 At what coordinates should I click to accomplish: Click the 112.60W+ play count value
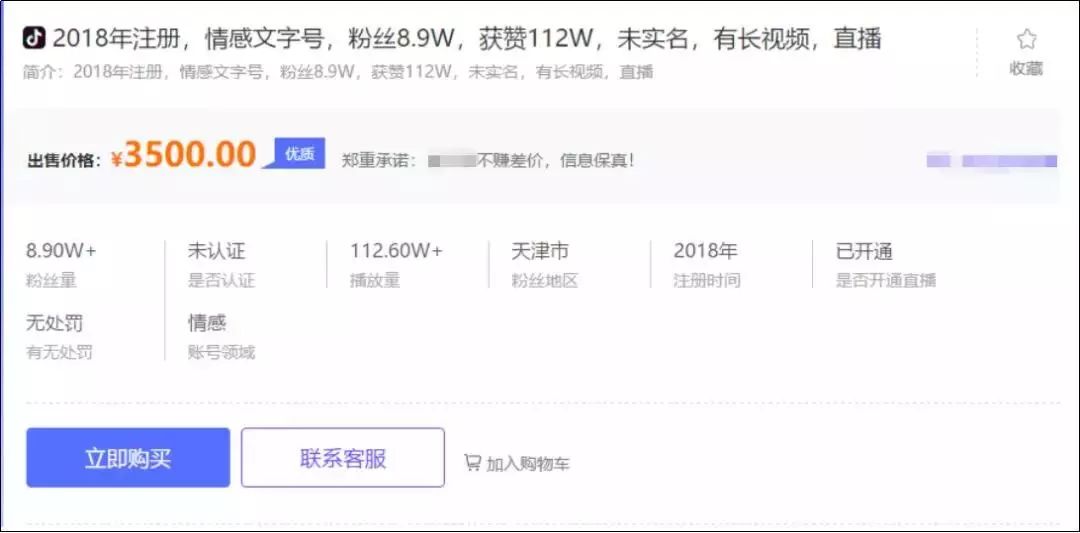pyautogui.click(x=397, y=251)
